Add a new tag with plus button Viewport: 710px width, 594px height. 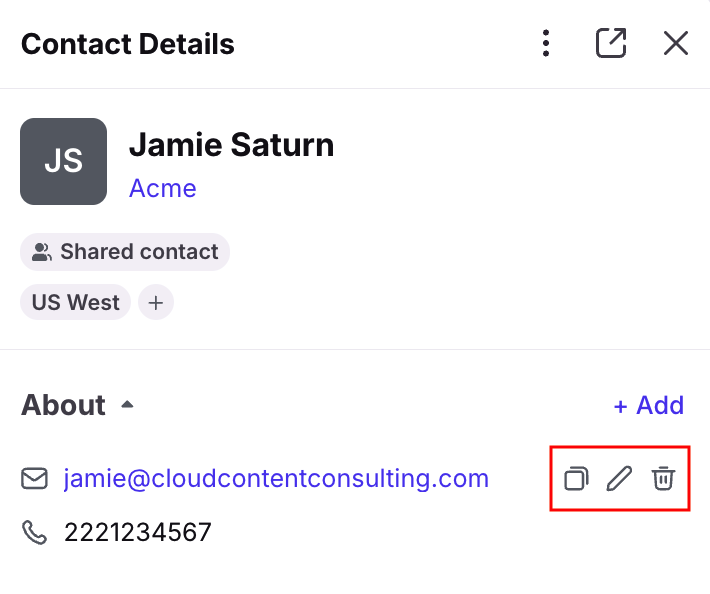[x=156, y=302]
